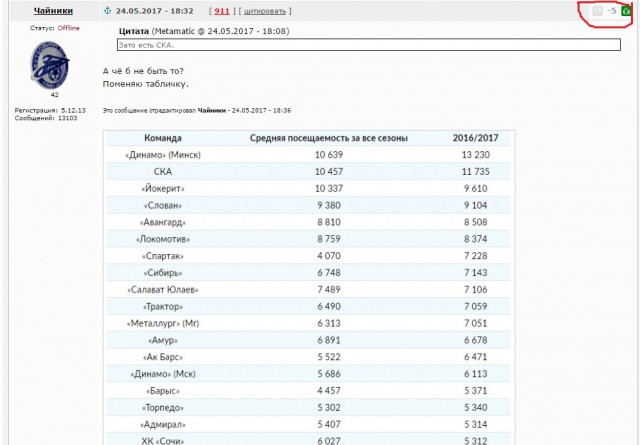Click the 2016/2017 column header
This screenshot has height=445, width=640.
click(476, 138)
